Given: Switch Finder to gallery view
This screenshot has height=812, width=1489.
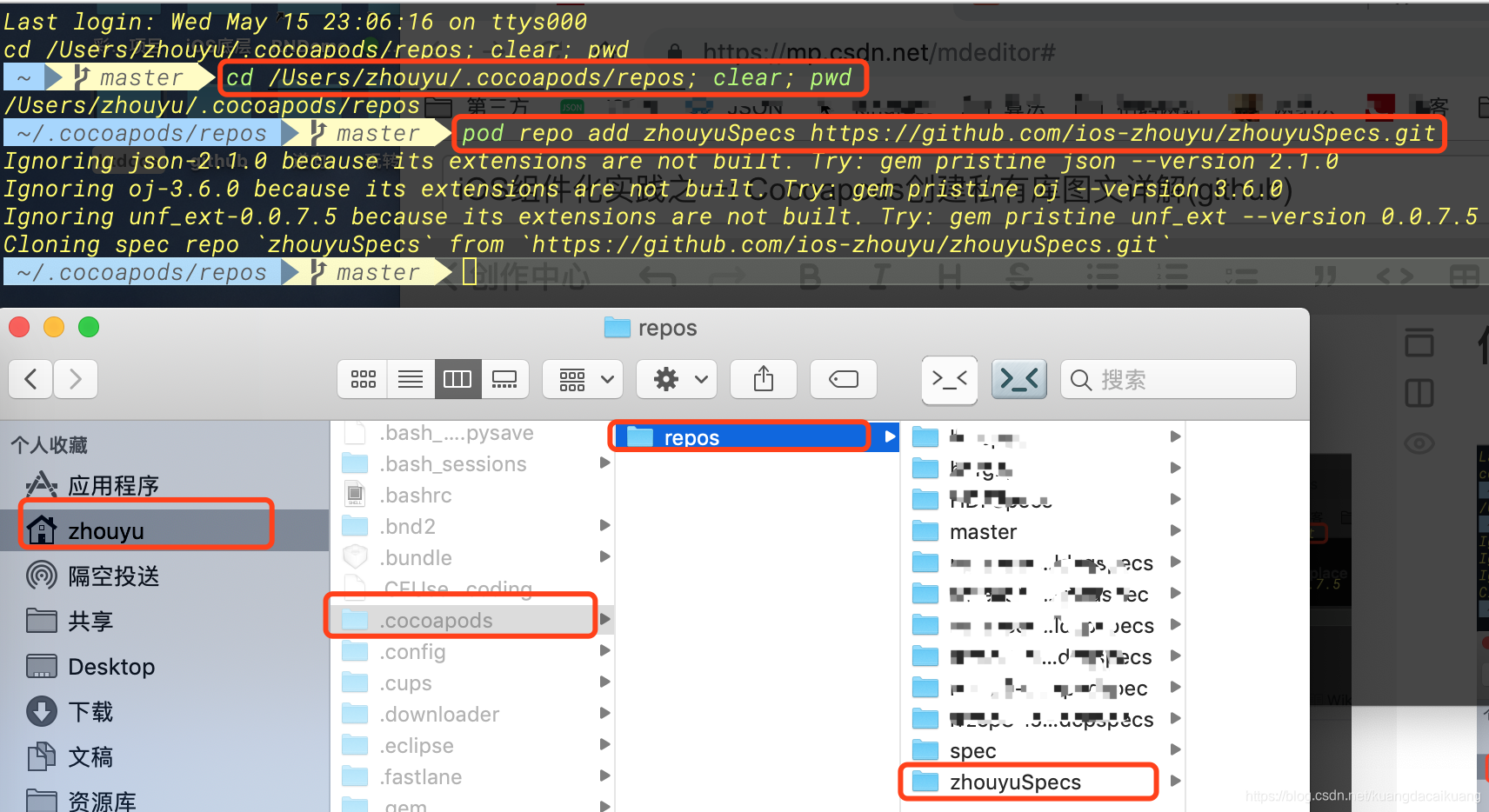Looking at the screenshot, I should pyautogui.click(x=504, y=379).
